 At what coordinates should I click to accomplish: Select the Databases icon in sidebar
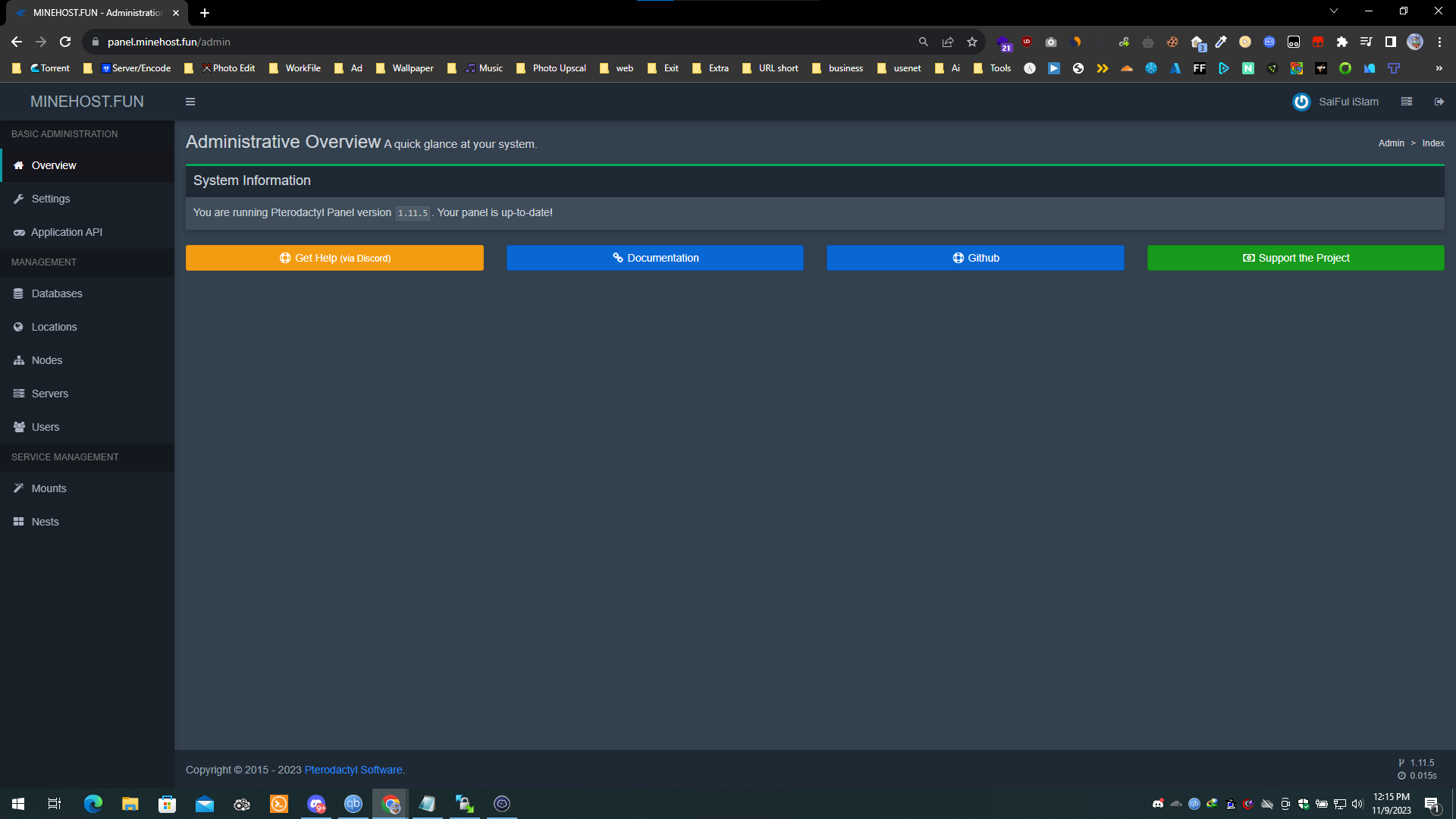19,293
